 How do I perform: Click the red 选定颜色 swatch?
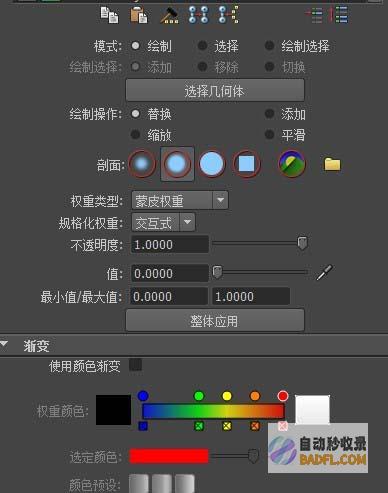[x=169, y=456]
